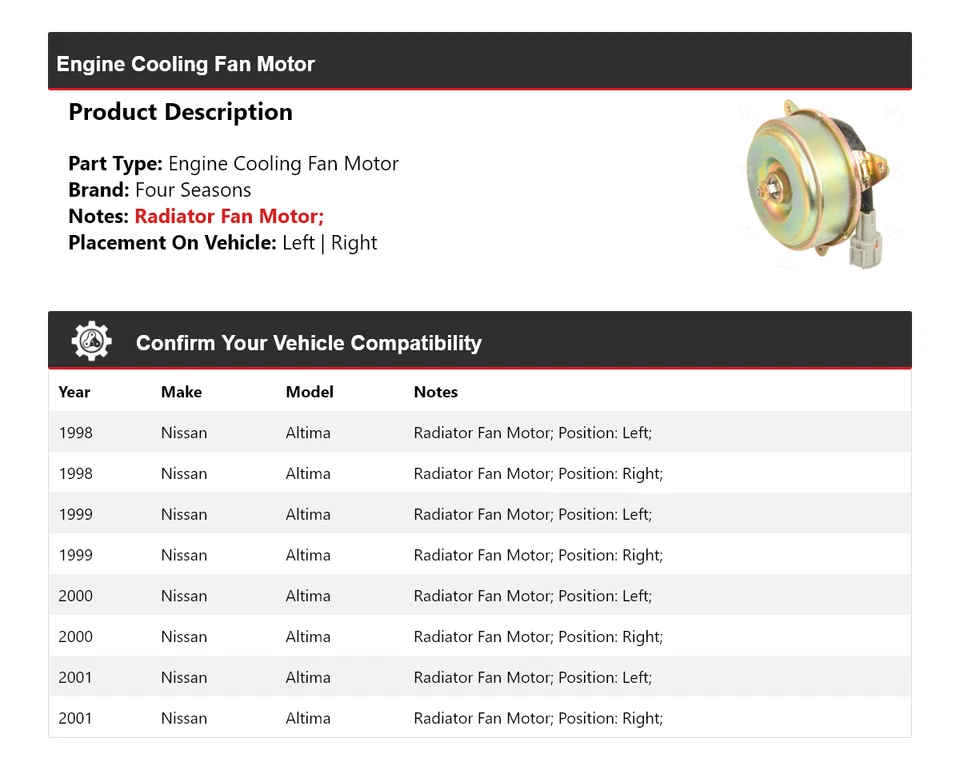Viewport: 960px width, 770px height.
Task: Select the 1998 Altima Position Left row
Action: (479, 433)
